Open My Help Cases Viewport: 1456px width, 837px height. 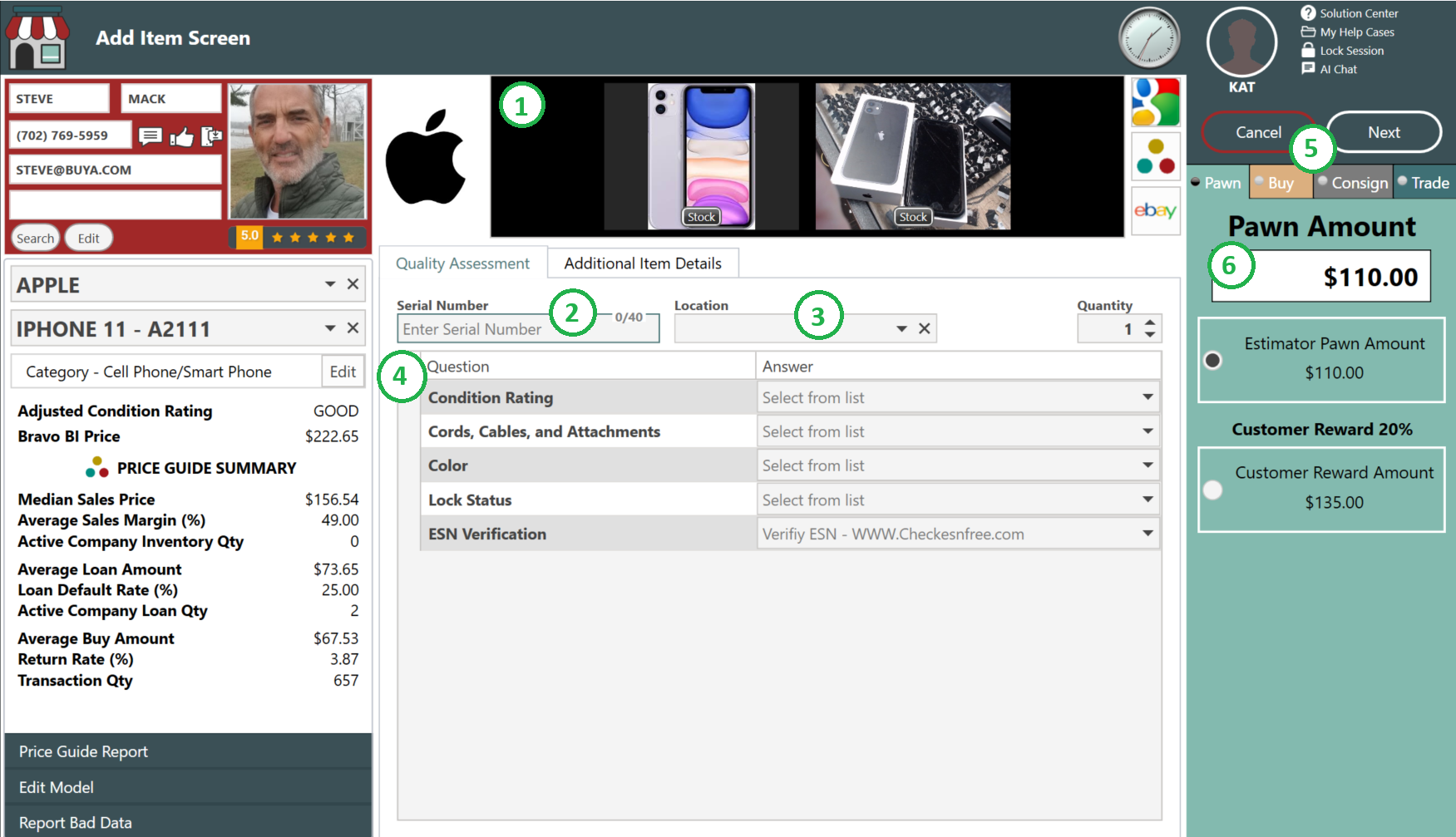coord(1348,32)
